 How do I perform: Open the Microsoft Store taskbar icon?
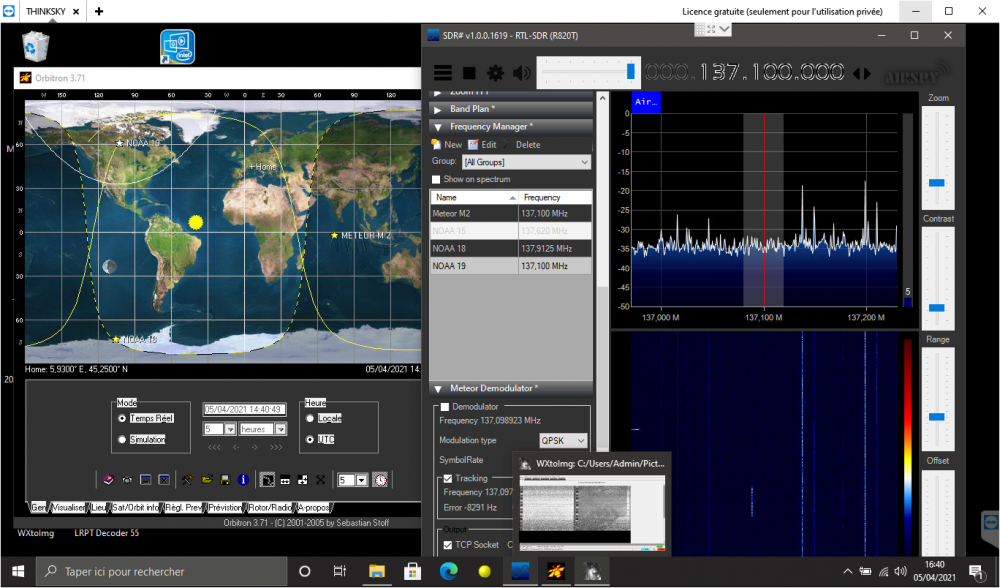pos(413,571)
